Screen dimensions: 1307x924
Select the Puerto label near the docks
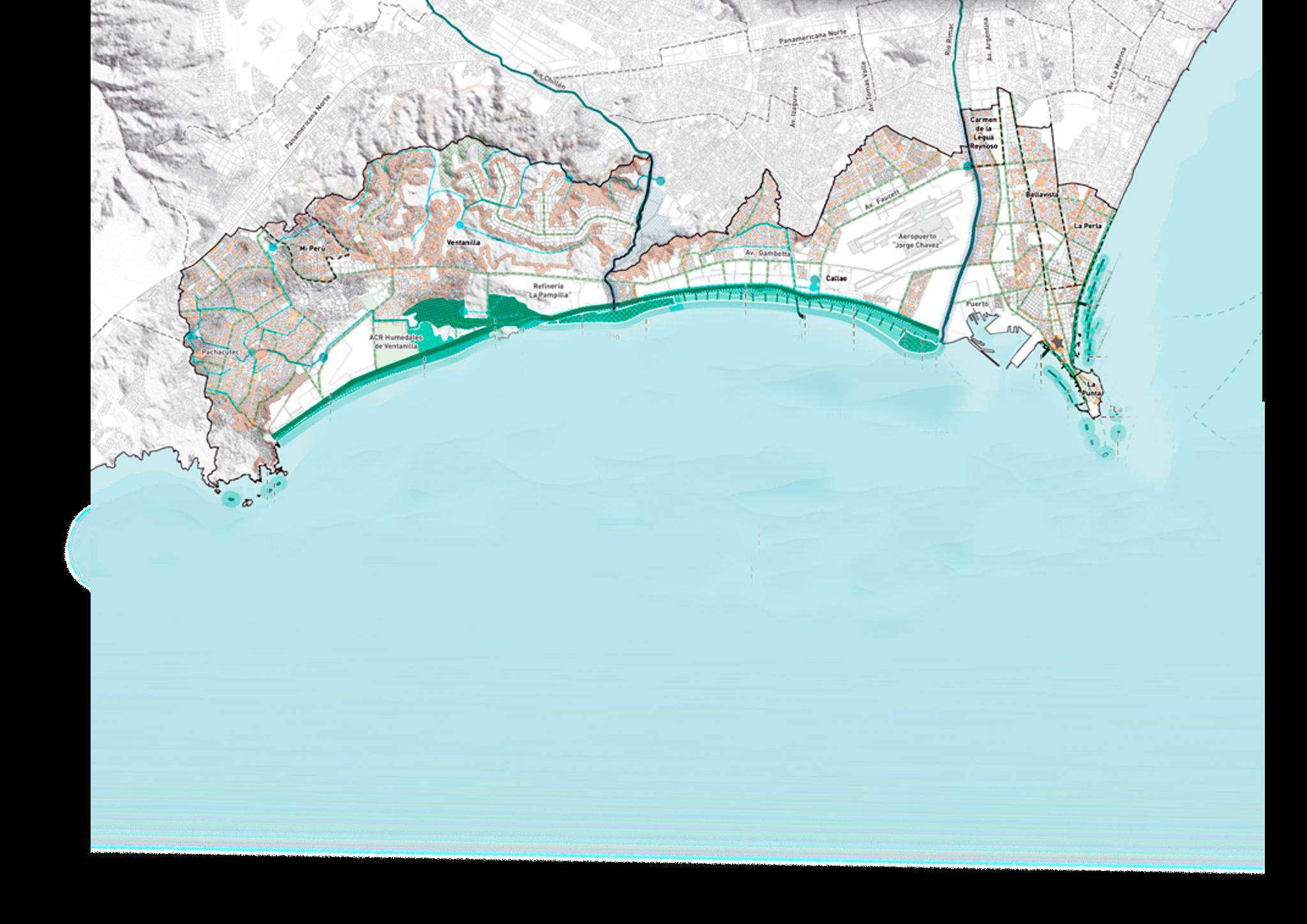[976, 304]
